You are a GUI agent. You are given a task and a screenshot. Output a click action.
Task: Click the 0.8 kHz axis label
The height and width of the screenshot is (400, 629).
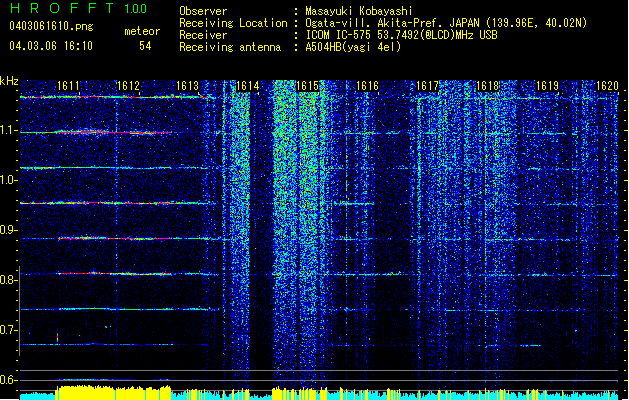pyautogui.click(x=9, y=280)
